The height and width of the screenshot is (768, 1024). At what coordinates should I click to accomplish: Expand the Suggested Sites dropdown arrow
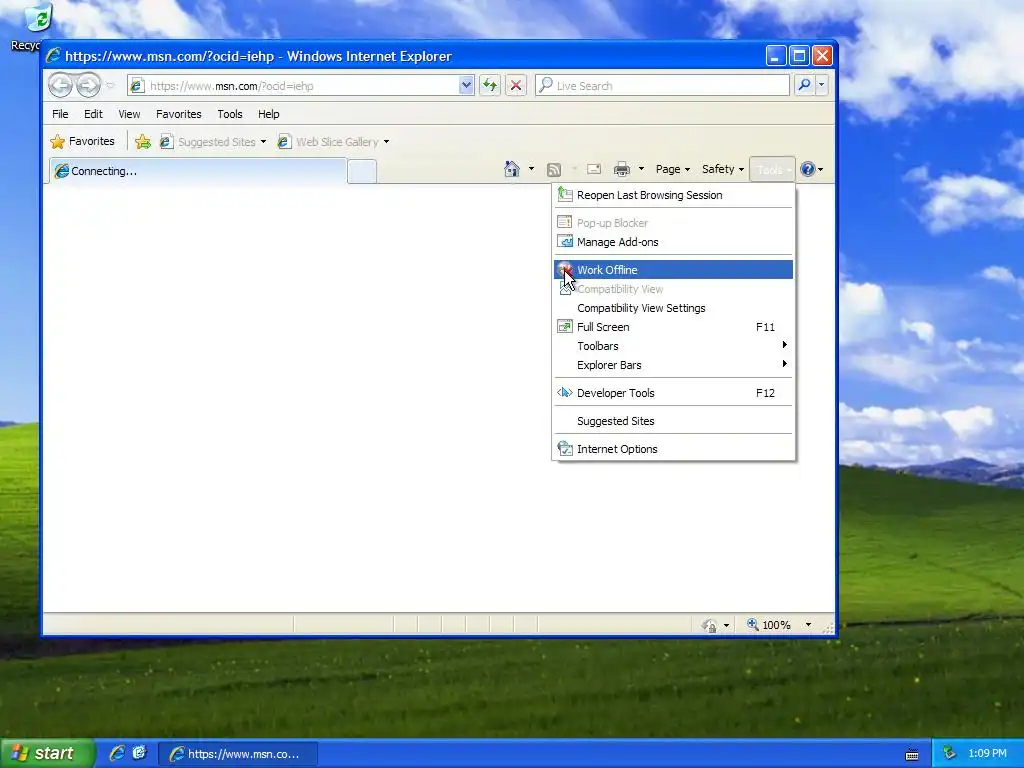263,142
